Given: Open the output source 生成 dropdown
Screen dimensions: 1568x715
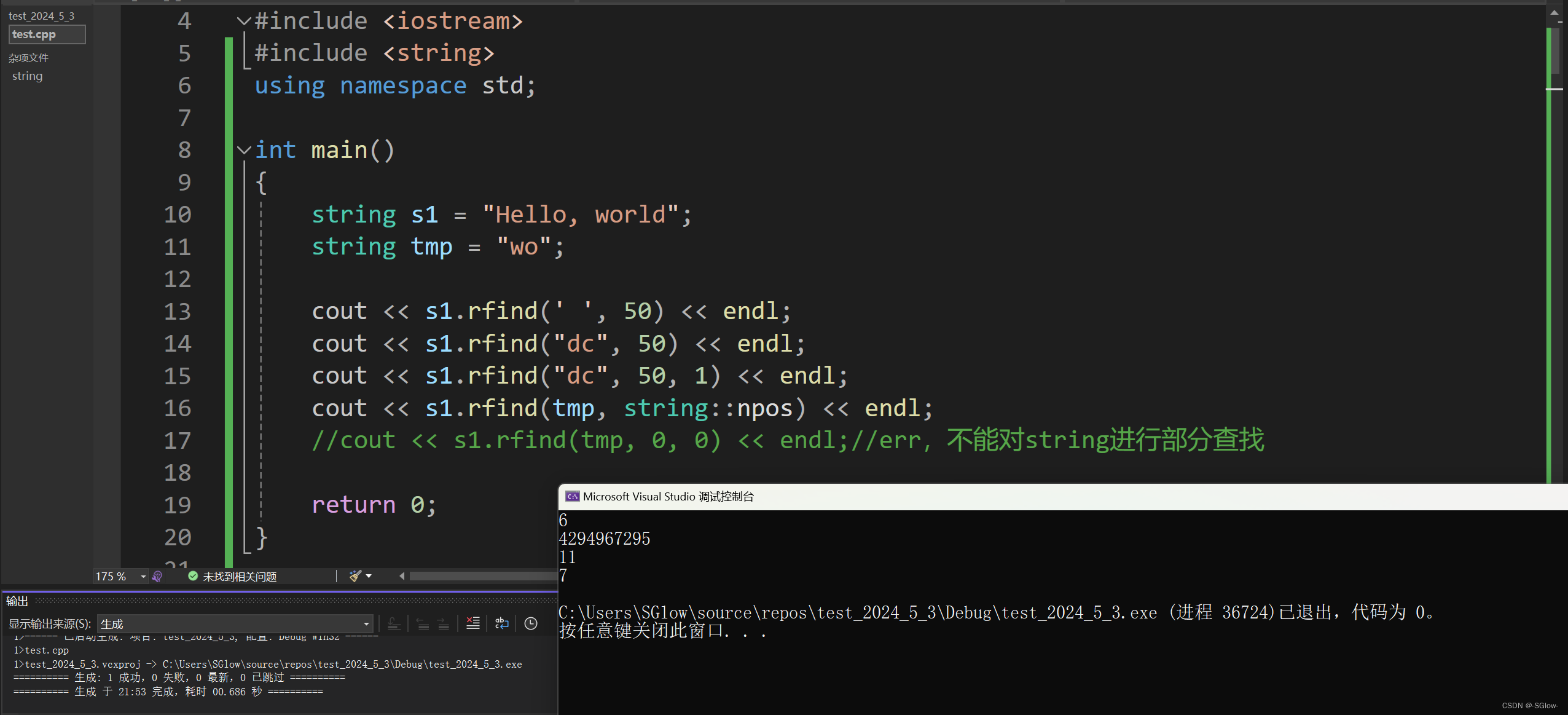Looking at the screenshot, I should (366, 623).
